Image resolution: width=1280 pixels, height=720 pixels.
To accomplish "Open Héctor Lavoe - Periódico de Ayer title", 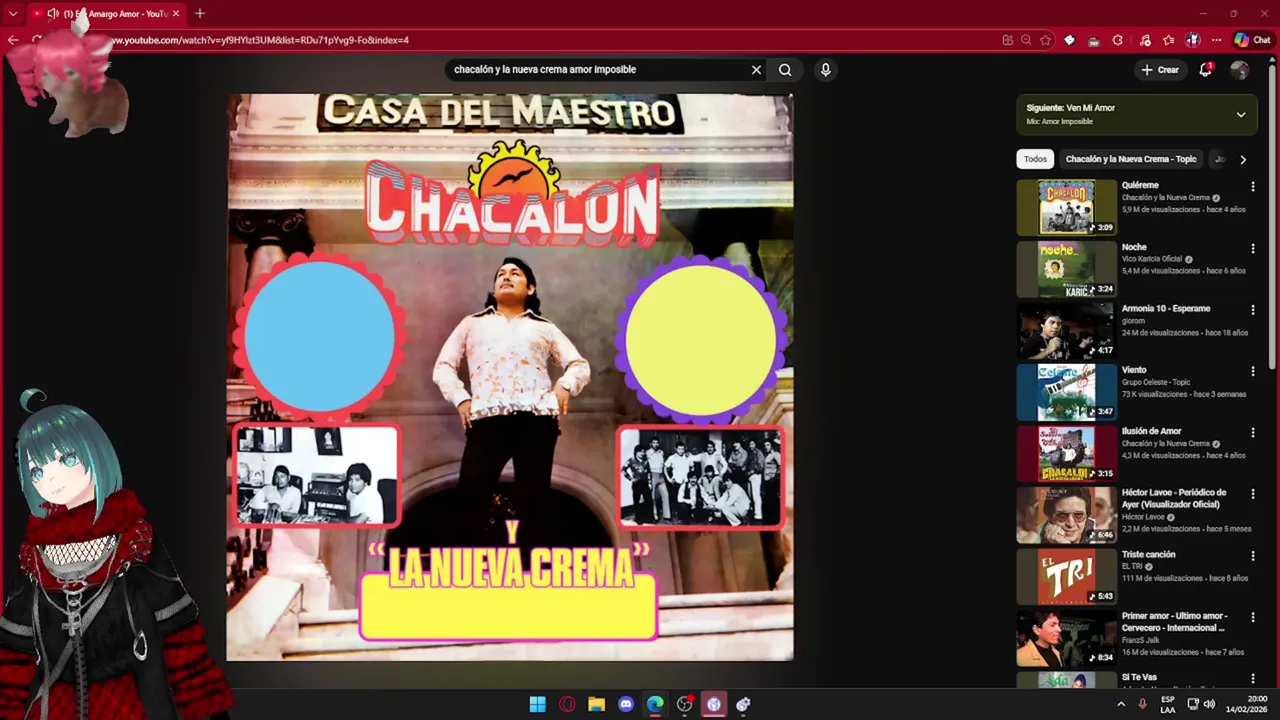I will coord(1174,498).
